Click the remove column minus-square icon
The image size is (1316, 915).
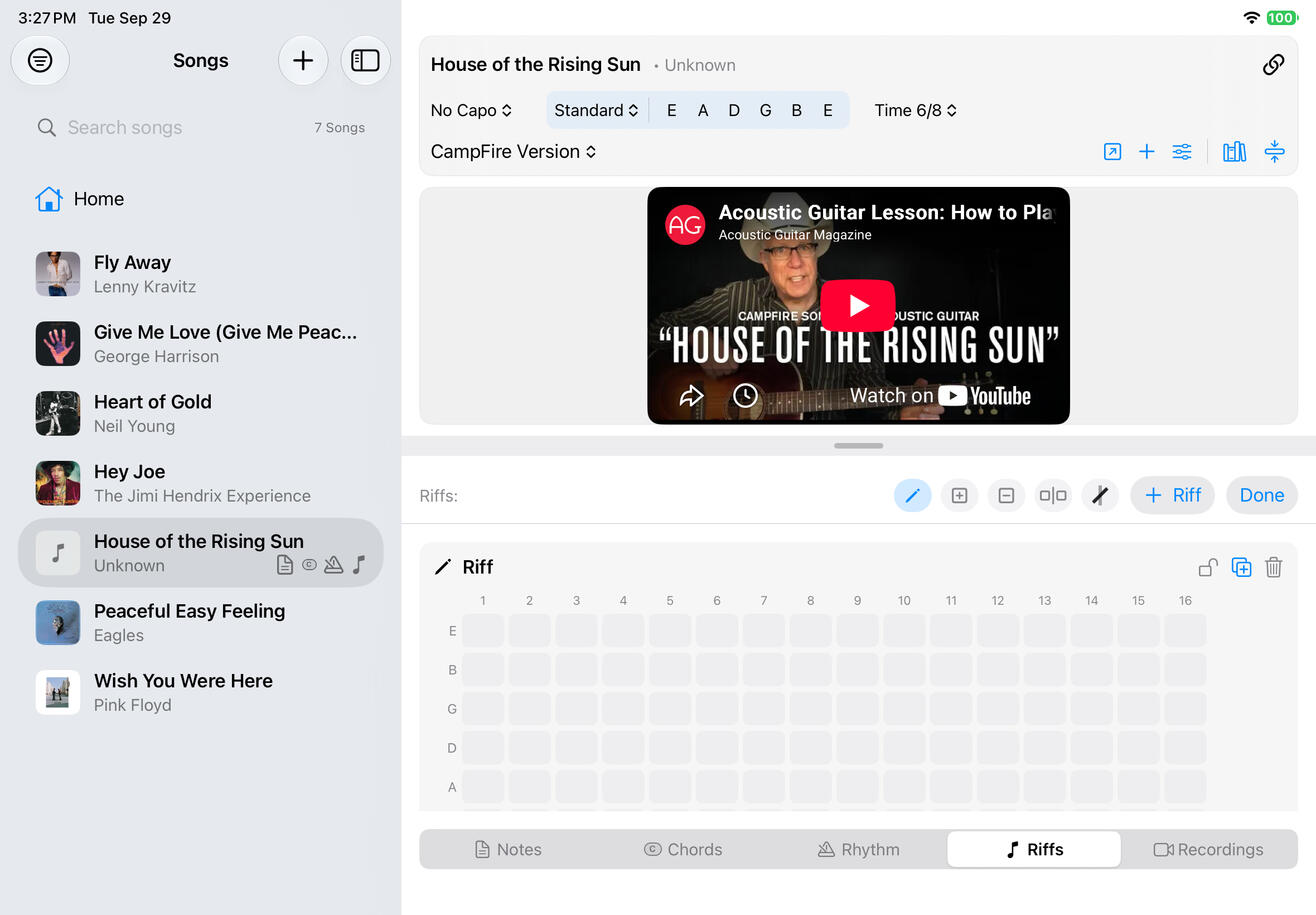point(1006,495)
